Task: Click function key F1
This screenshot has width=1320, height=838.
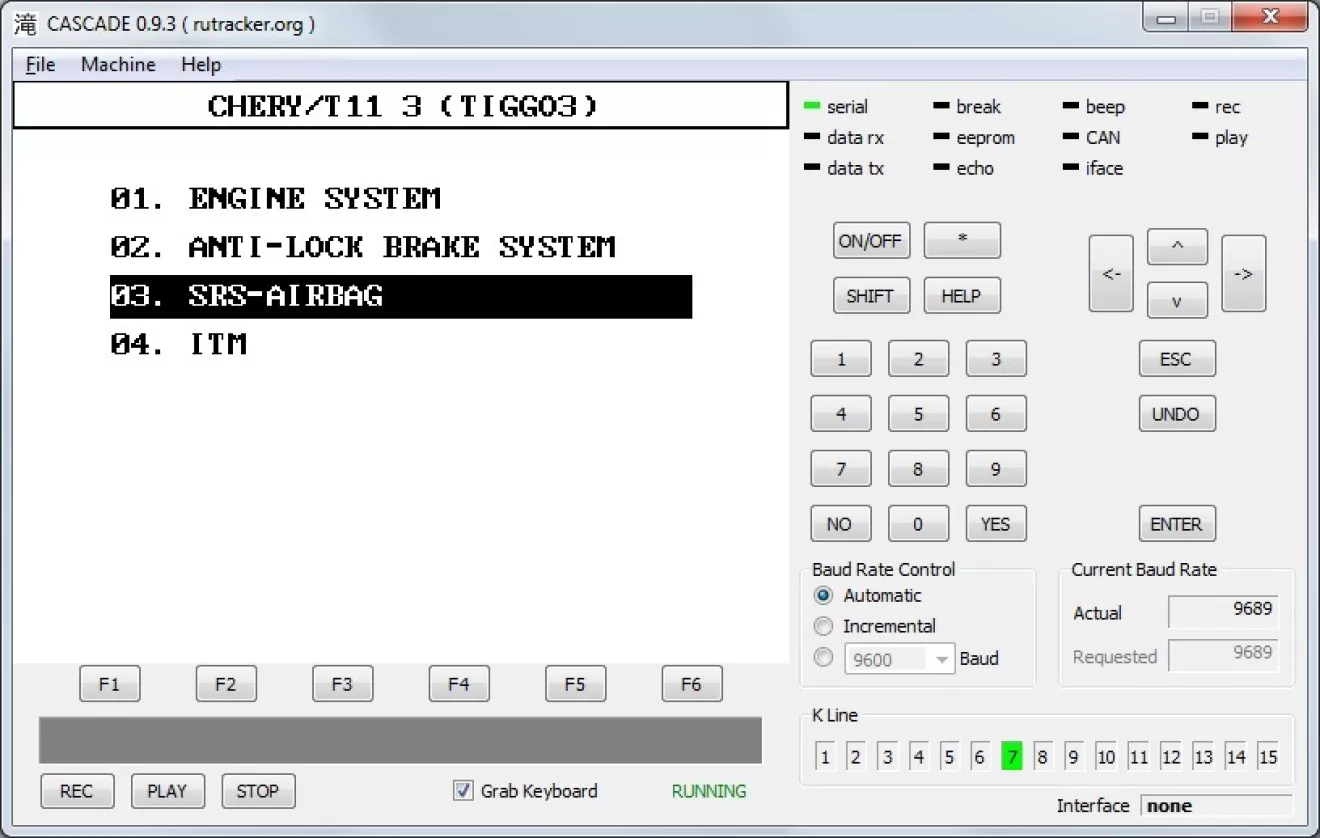Action: [110, 685]
